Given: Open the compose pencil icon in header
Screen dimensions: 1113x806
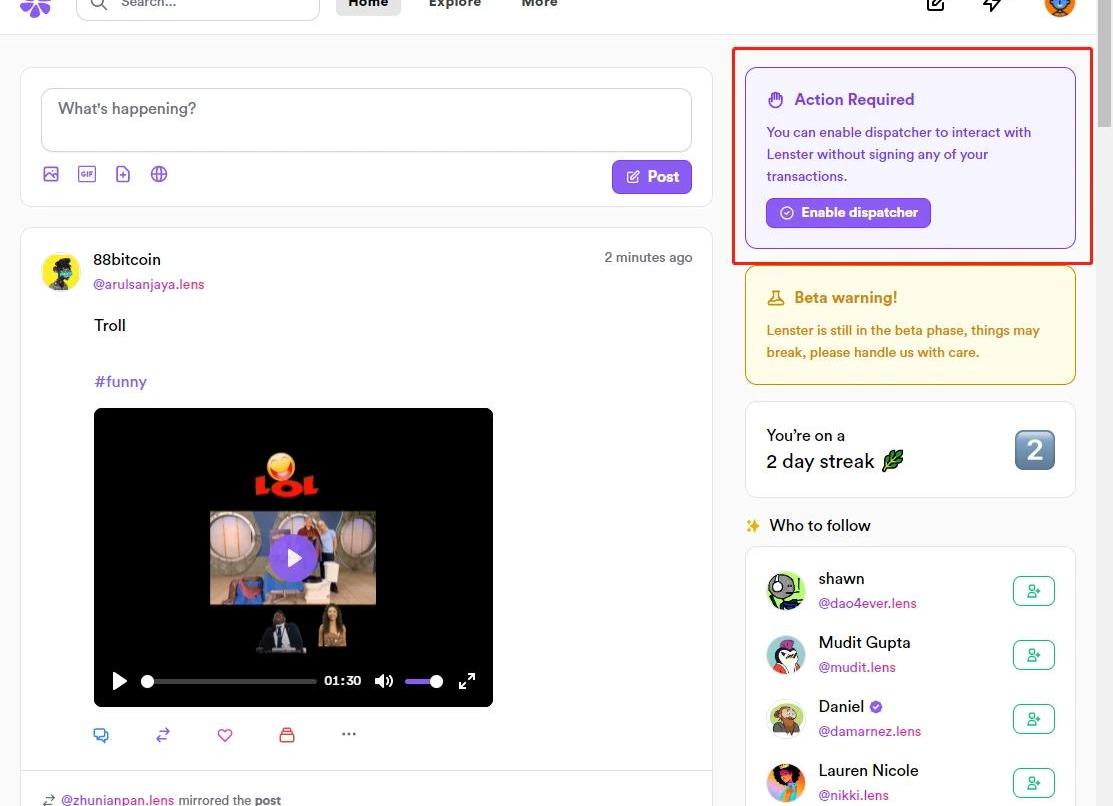Looking at the screenshot, I should click(x=936, y=5).
